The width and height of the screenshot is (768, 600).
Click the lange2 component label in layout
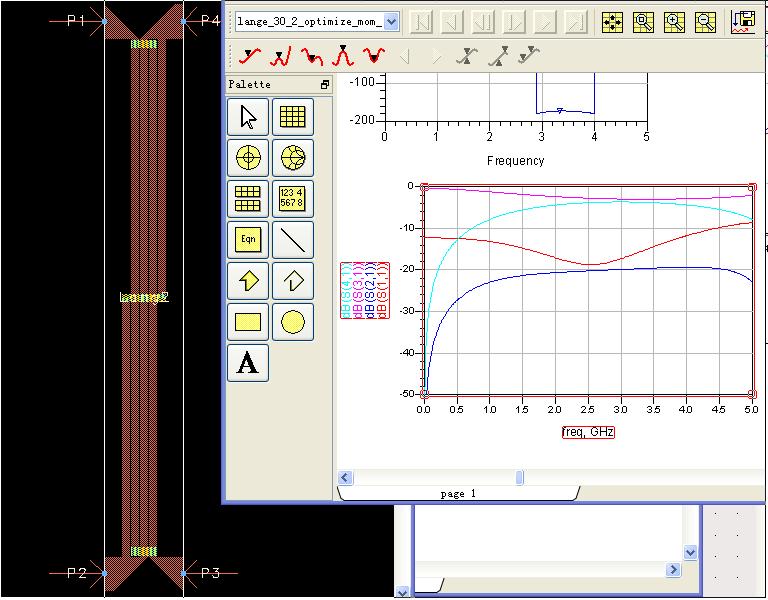(x=144, y=297)
